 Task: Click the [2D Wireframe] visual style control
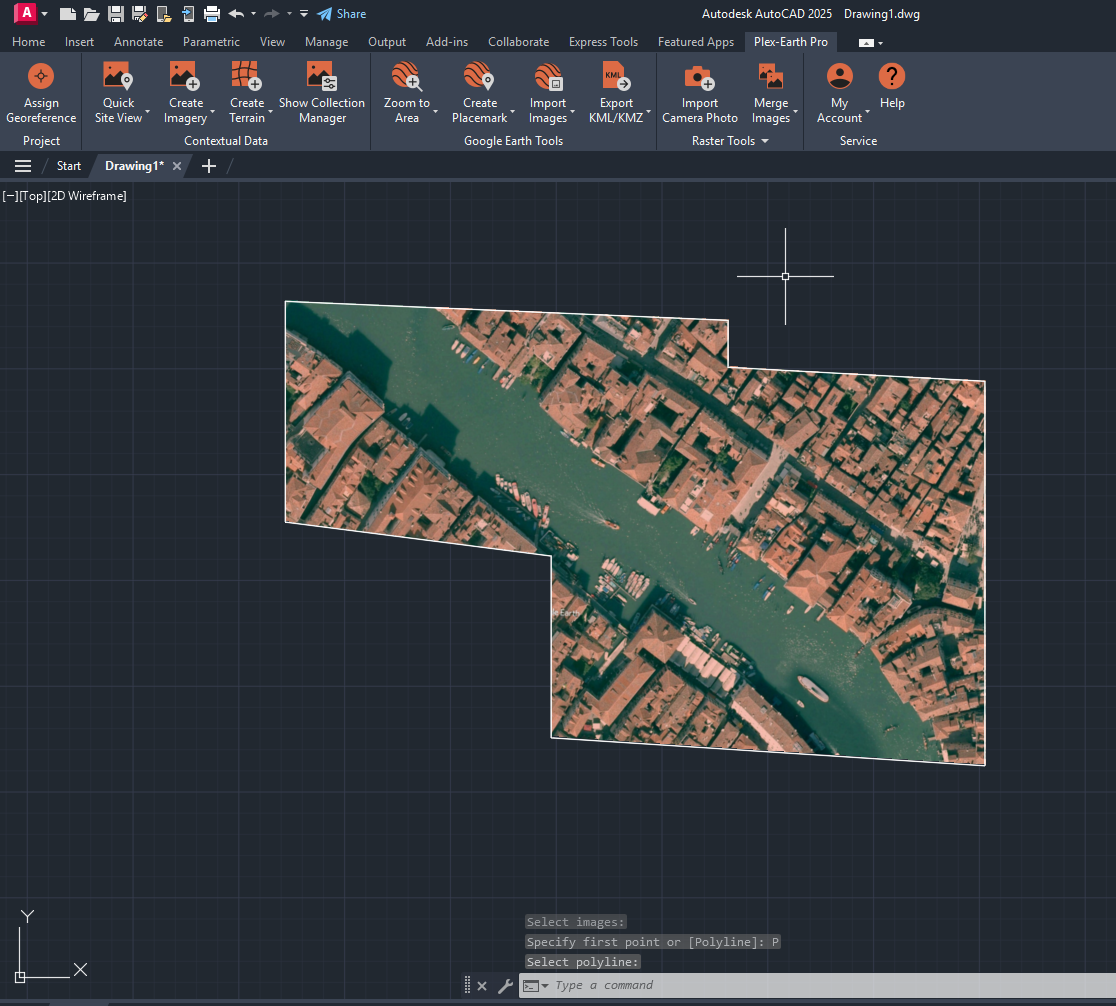87,196
